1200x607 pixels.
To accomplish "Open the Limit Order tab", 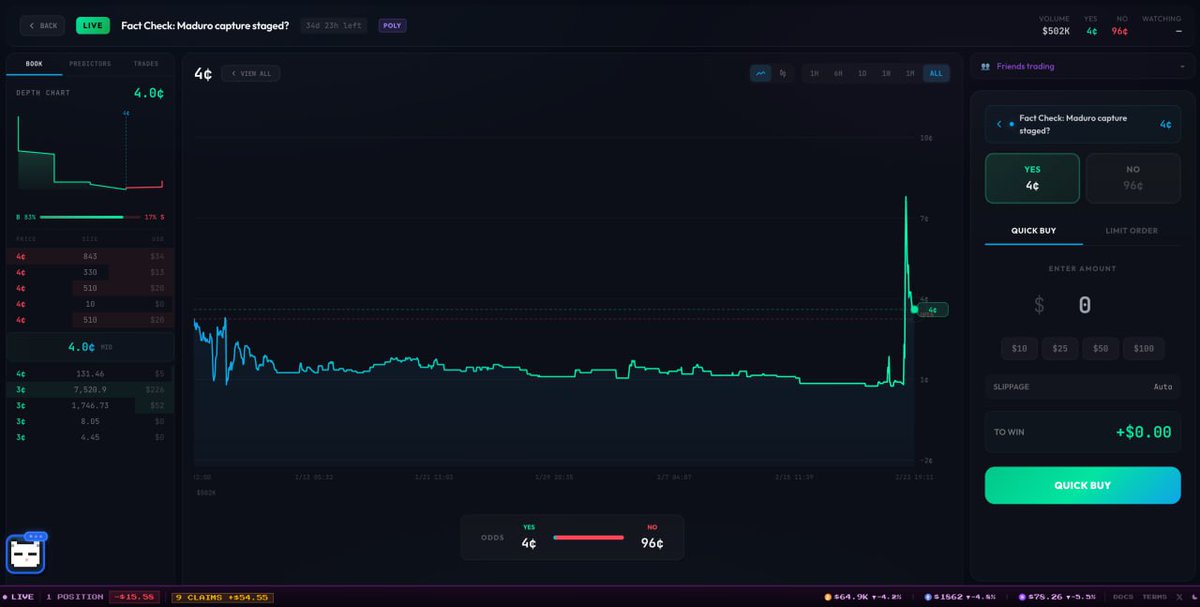I will tap(1131, 230).
